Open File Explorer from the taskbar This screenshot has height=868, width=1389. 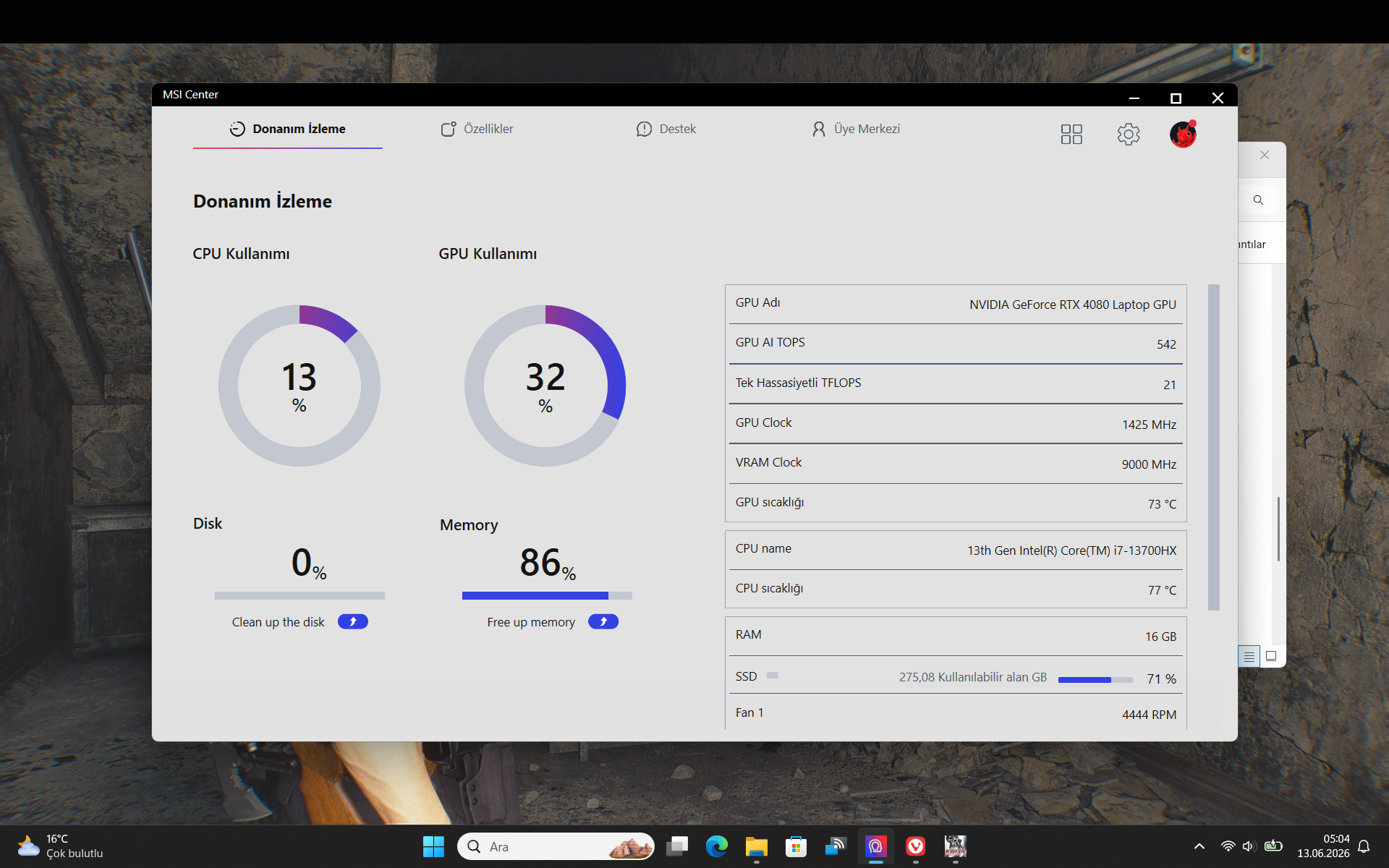pos(757,846)
